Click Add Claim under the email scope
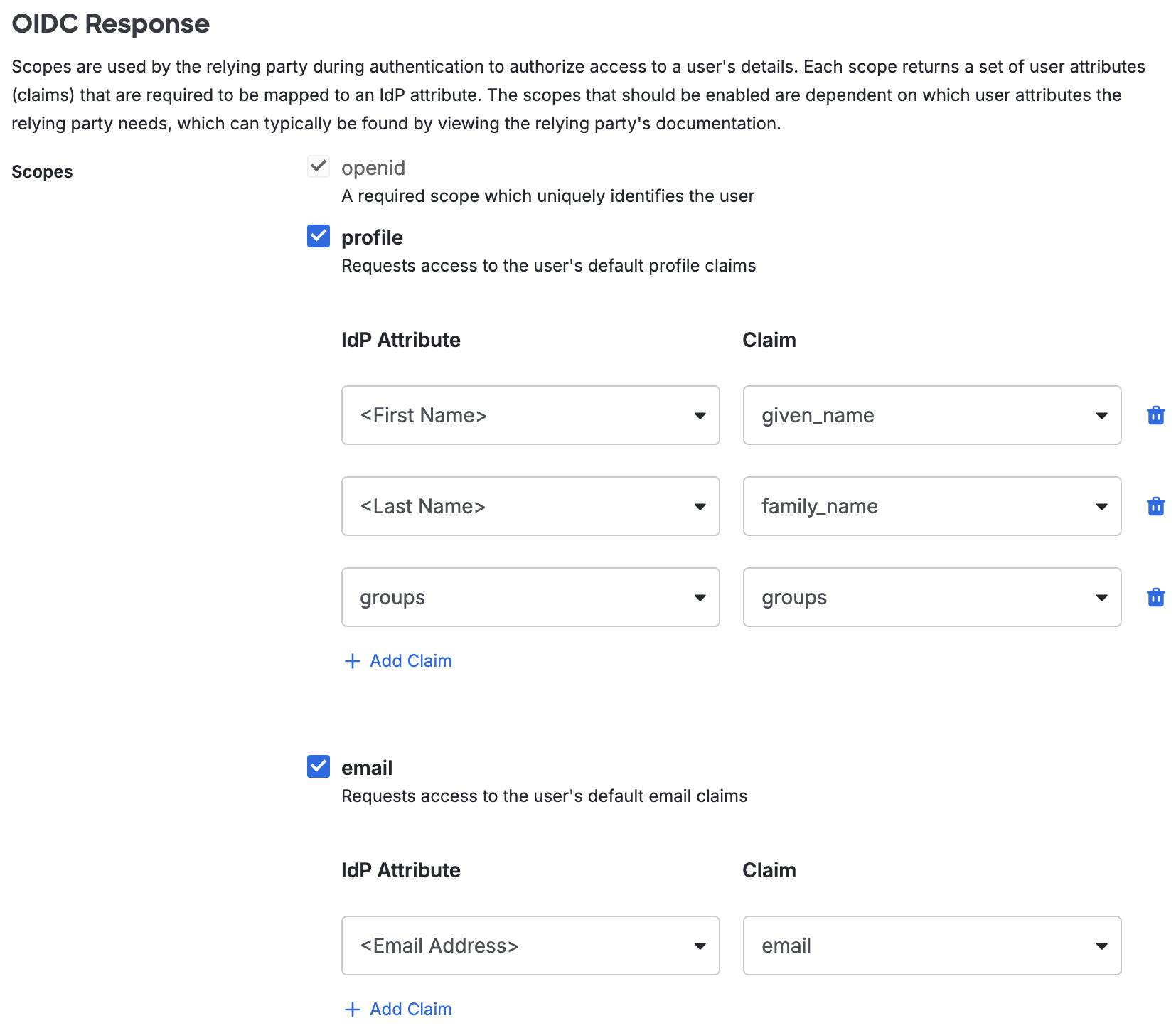Image resolution: width=1176 pixels, height=1028 pixels. (x=410, y=1009)
